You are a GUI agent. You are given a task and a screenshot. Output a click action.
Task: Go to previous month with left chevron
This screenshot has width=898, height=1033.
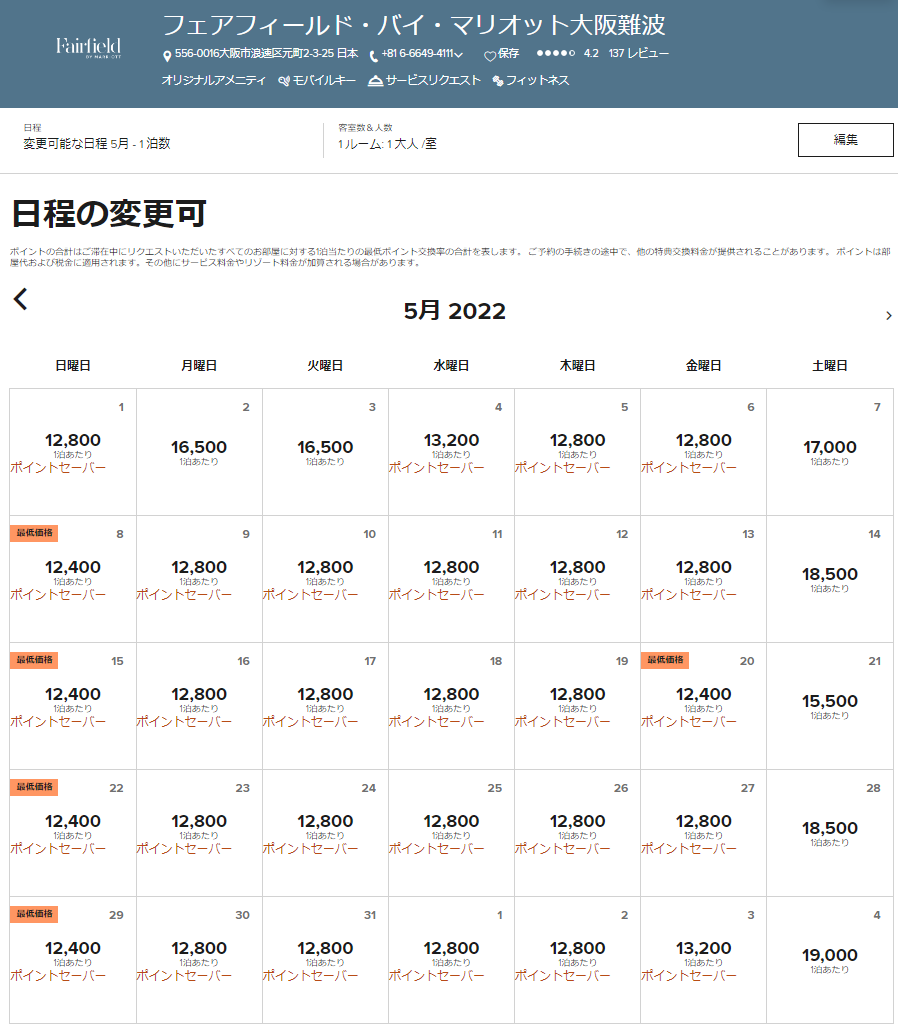coord(21,299)
